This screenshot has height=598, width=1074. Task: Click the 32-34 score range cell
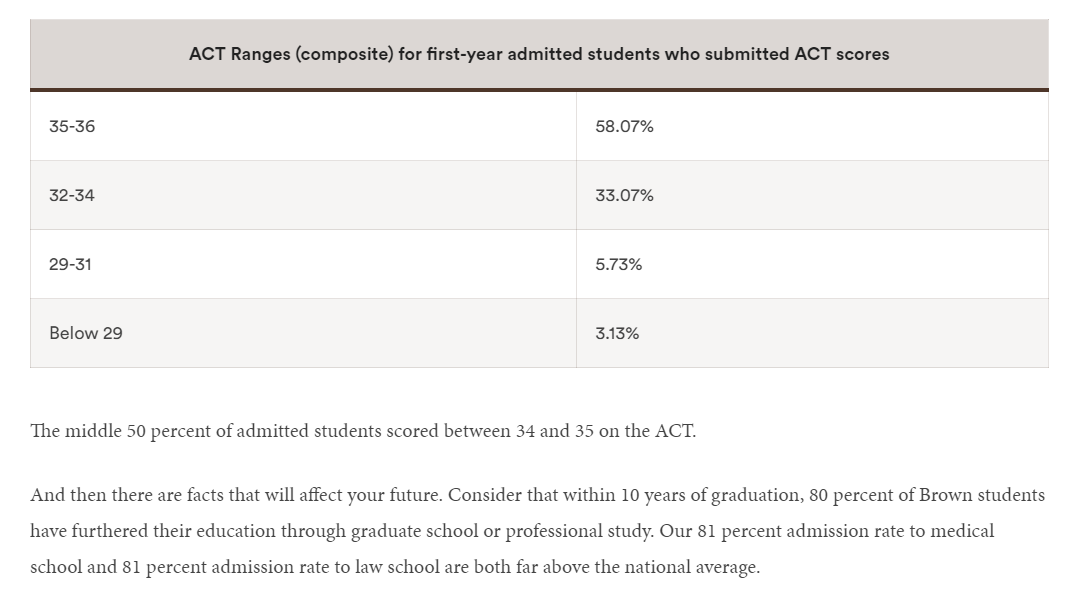72,196
